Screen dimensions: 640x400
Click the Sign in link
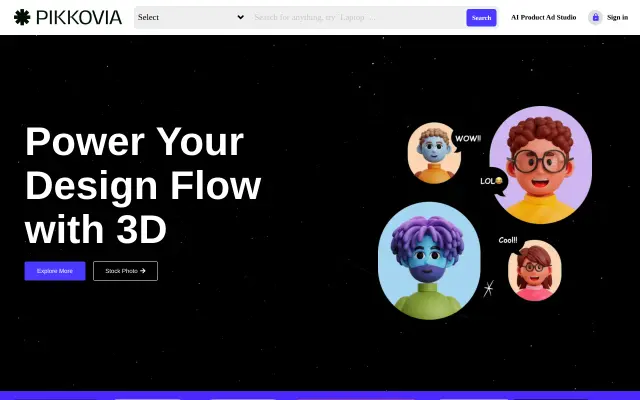(x=617, y=17)
